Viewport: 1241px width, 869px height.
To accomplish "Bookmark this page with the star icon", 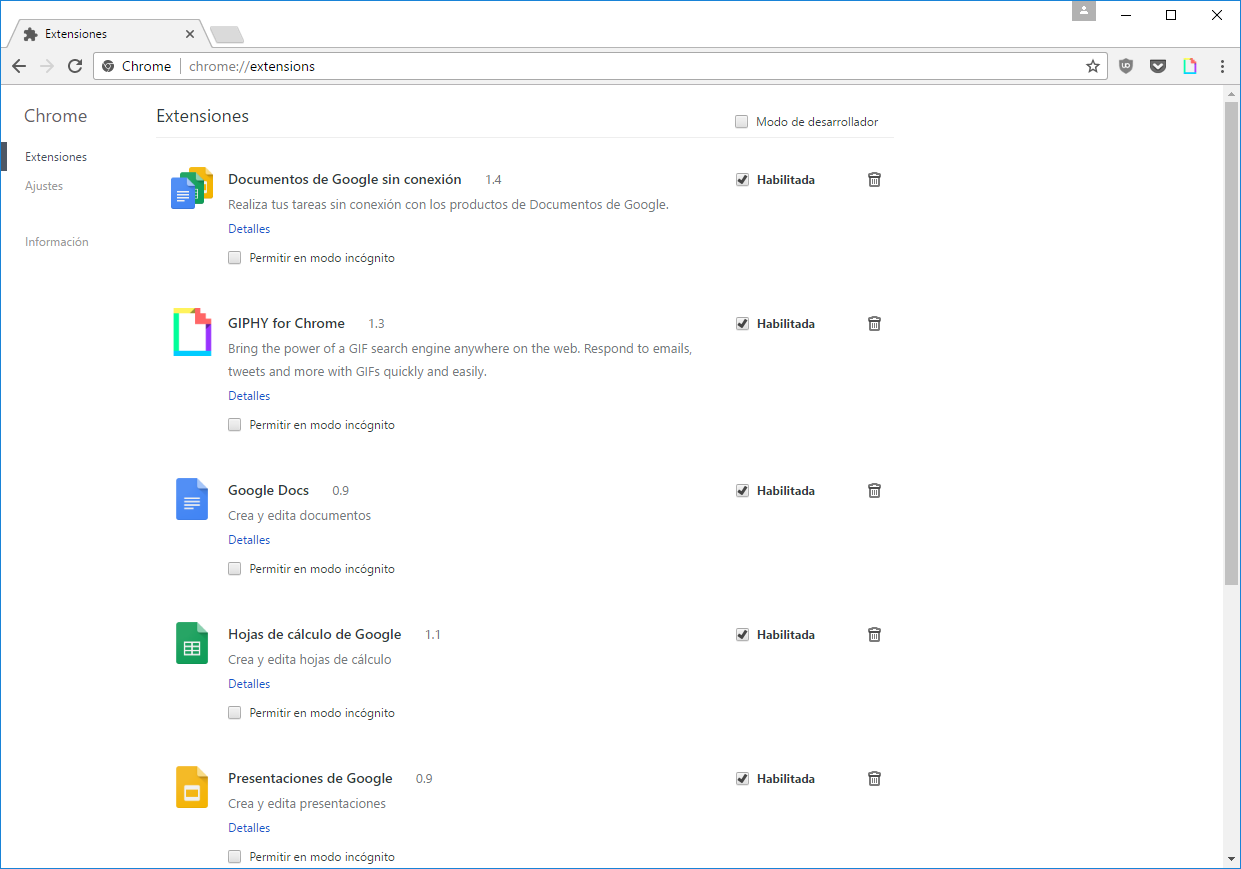I will (x=1093, y=66).
